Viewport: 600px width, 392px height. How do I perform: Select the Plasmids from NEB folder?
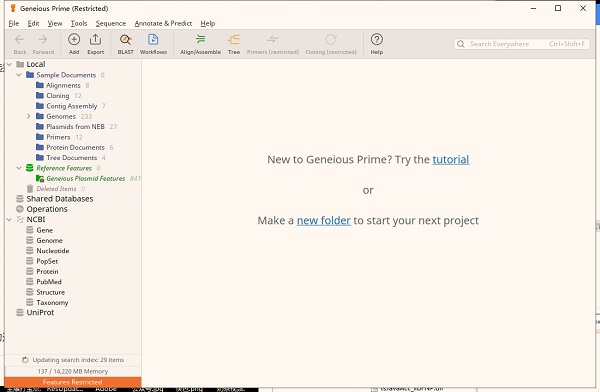pos(76,127)
